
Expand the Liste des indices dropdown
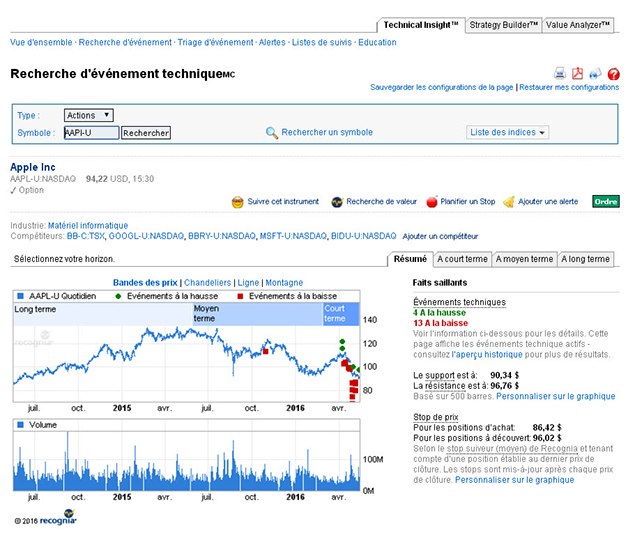(507, 132)
